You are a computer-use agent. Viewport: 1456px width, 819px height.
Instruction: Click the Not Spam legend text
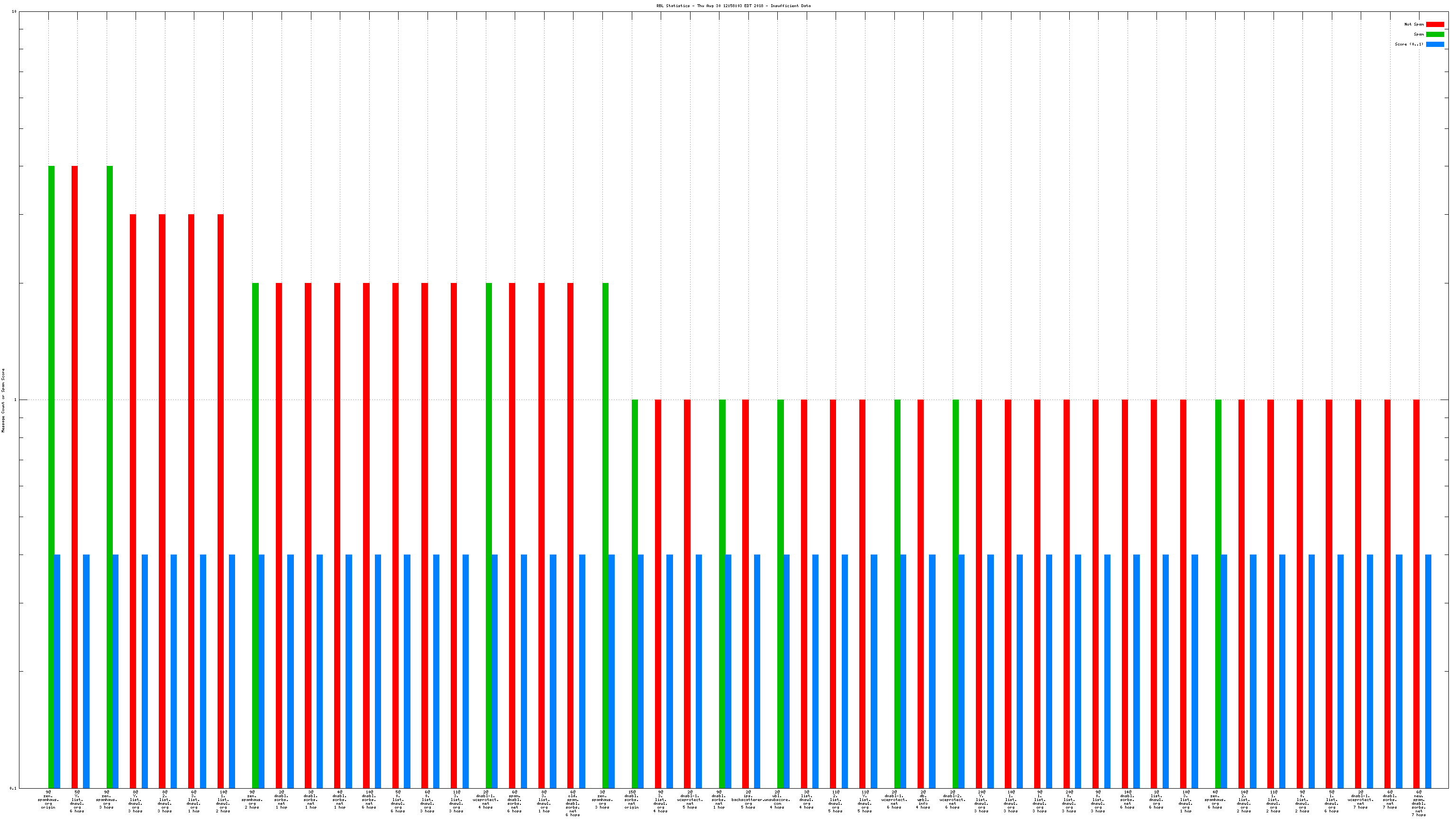(1414, 24)
